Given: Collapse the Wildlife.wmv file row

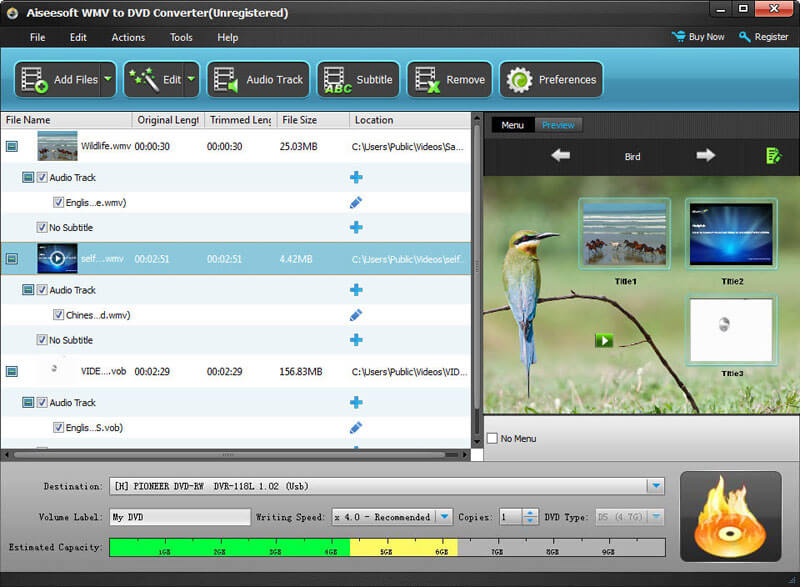Looking at the screenshot, I should 12,146.
